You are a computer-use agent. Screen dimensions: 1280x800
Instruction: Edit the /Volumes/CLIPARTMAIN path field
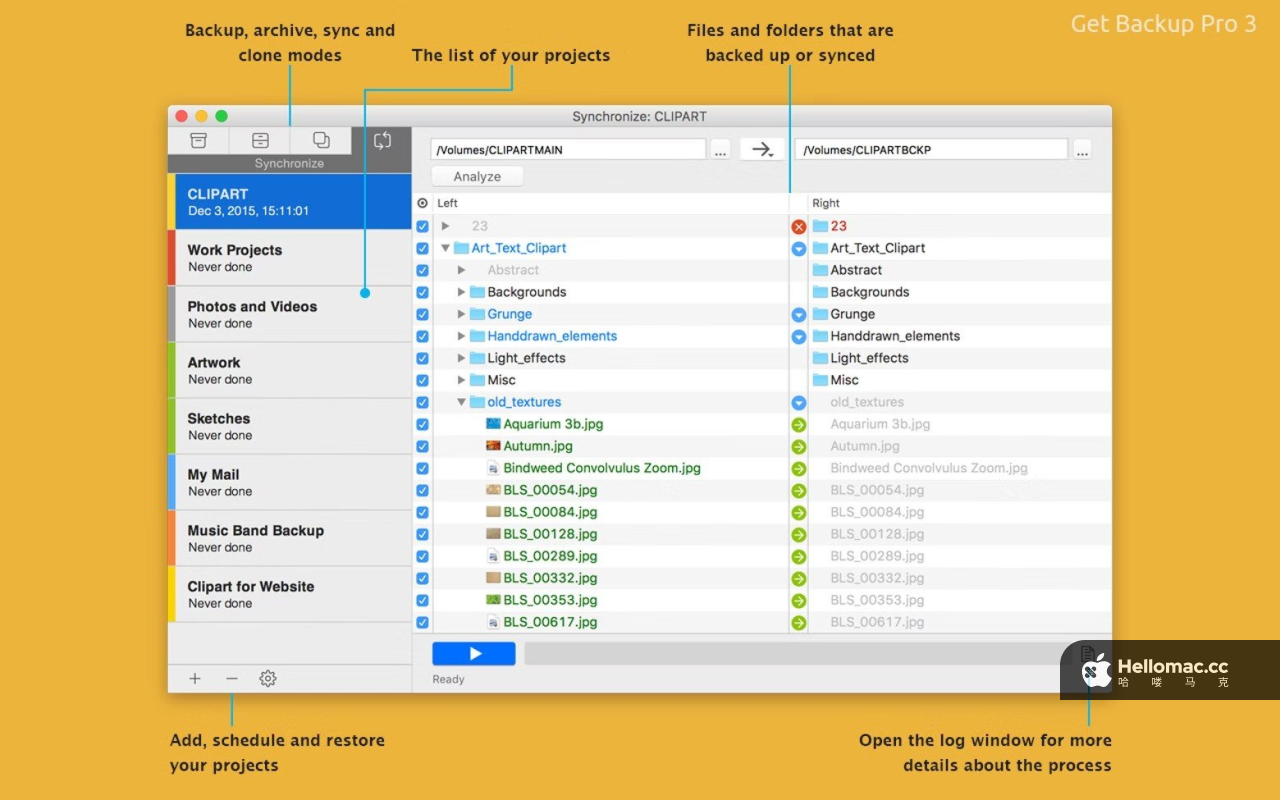(569, 150)
